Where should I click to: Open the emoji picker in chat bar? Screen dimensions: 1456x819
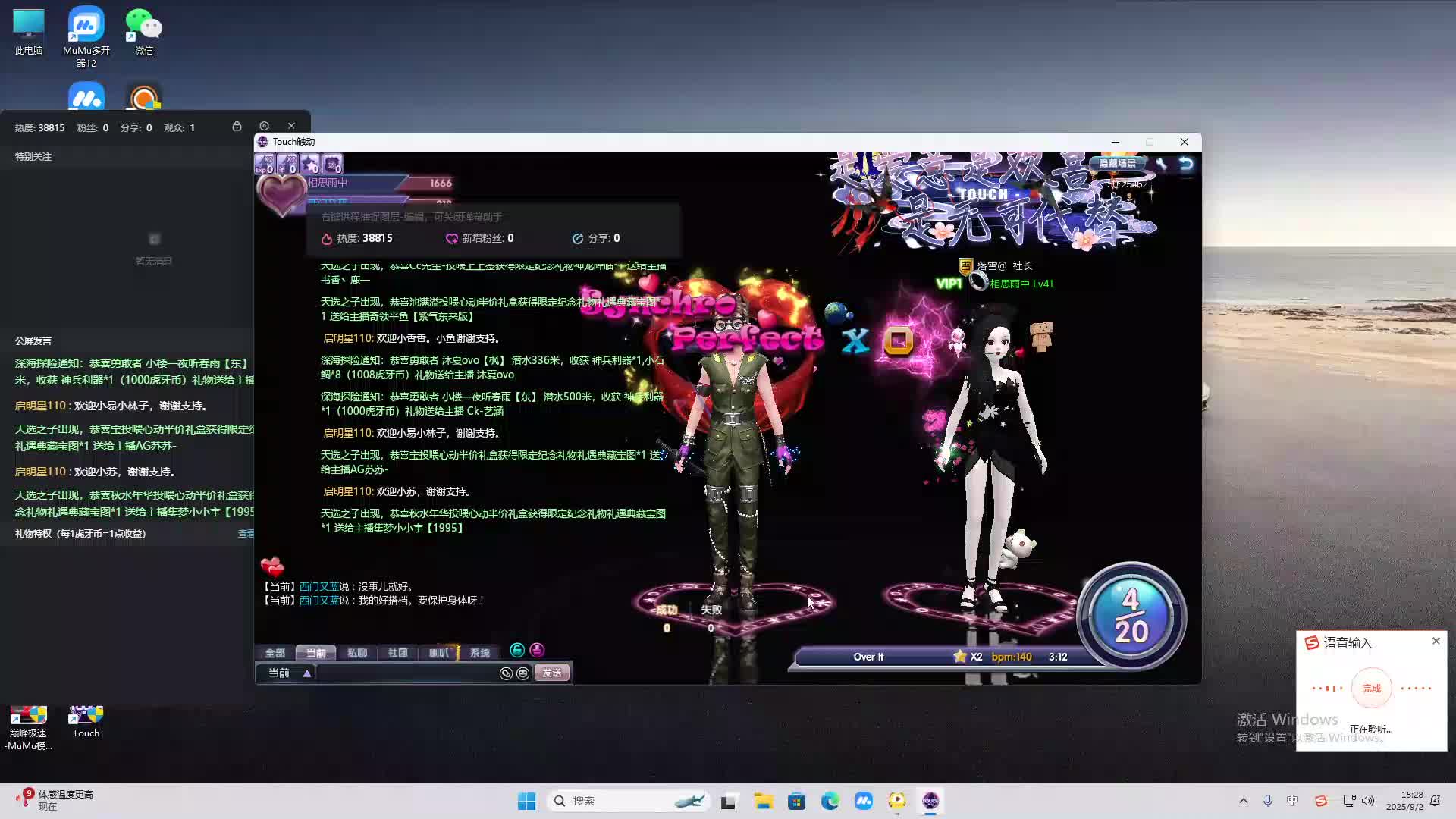(x=522, y=673)
